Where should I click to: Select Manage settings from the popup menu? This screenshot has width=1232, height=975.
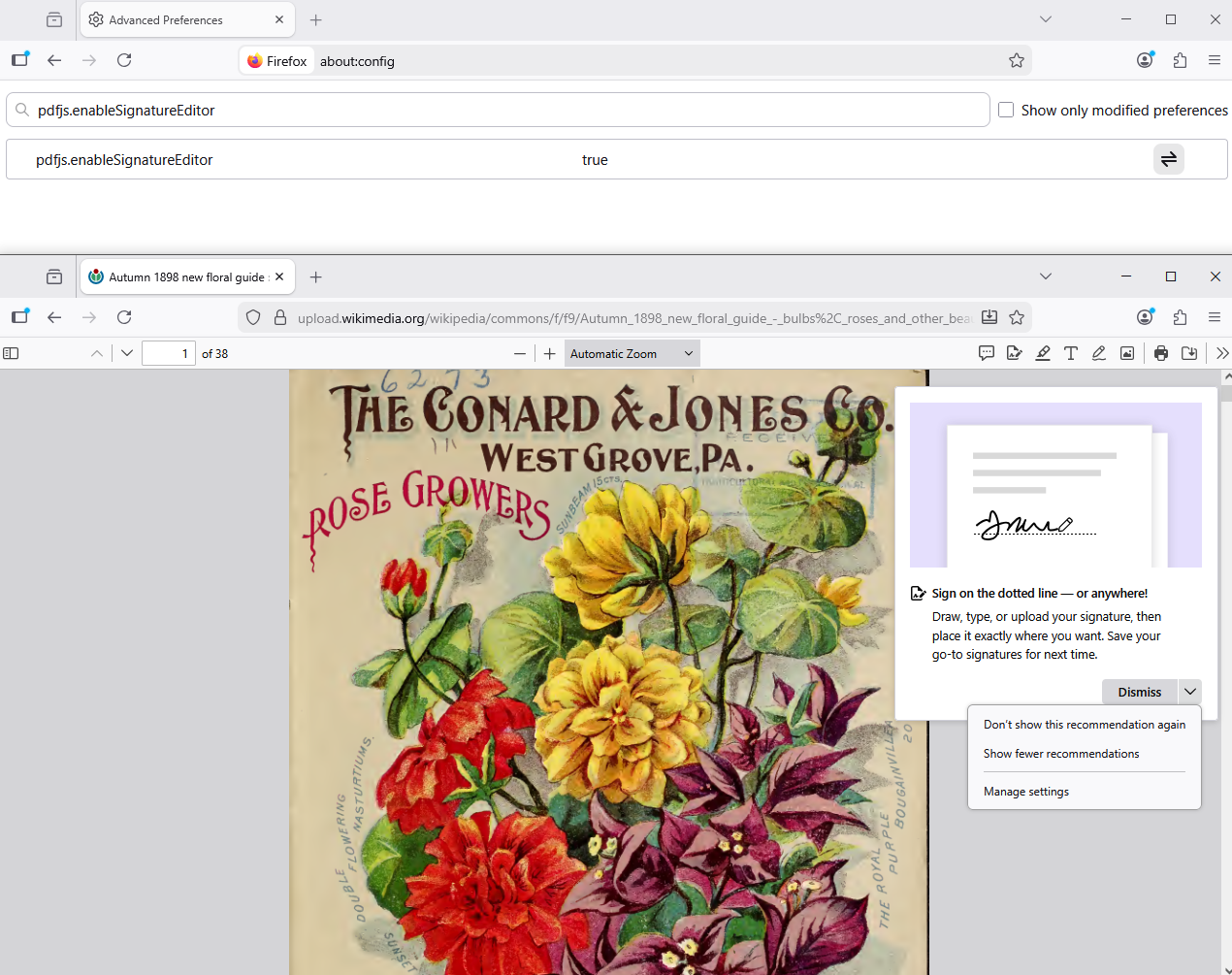pyautogui.click(x=1026, y=792)
